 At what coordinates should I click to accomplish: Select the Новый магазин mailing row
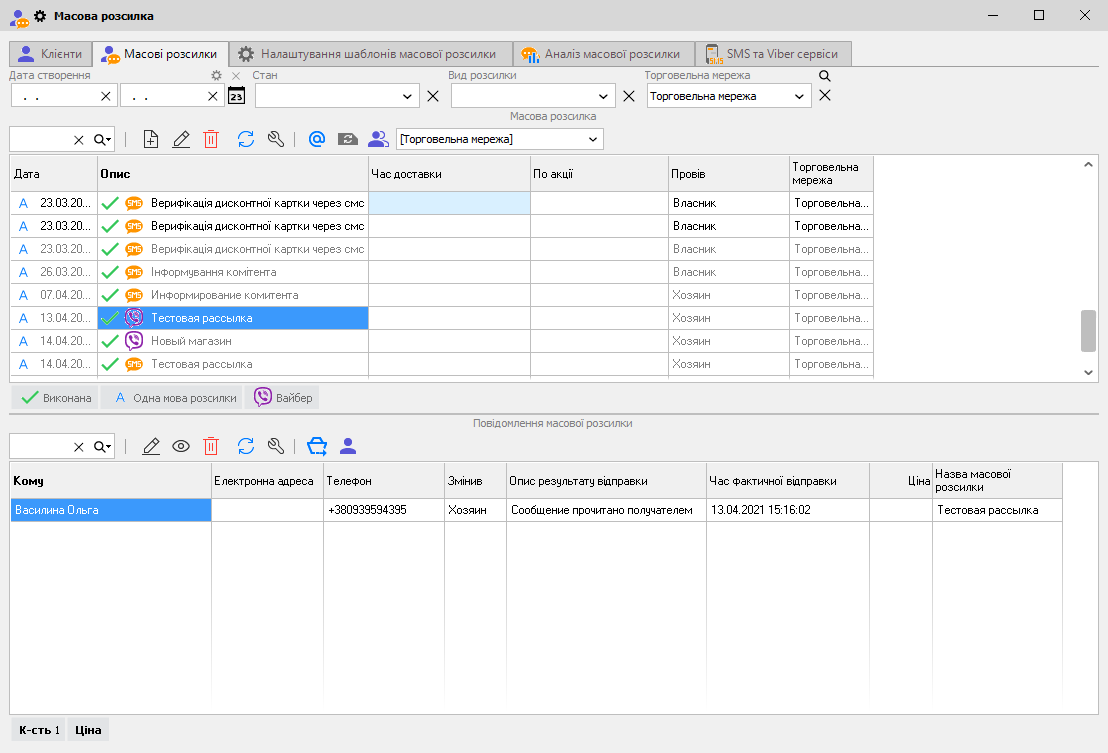pyautogui.click(x=191, y=341)
